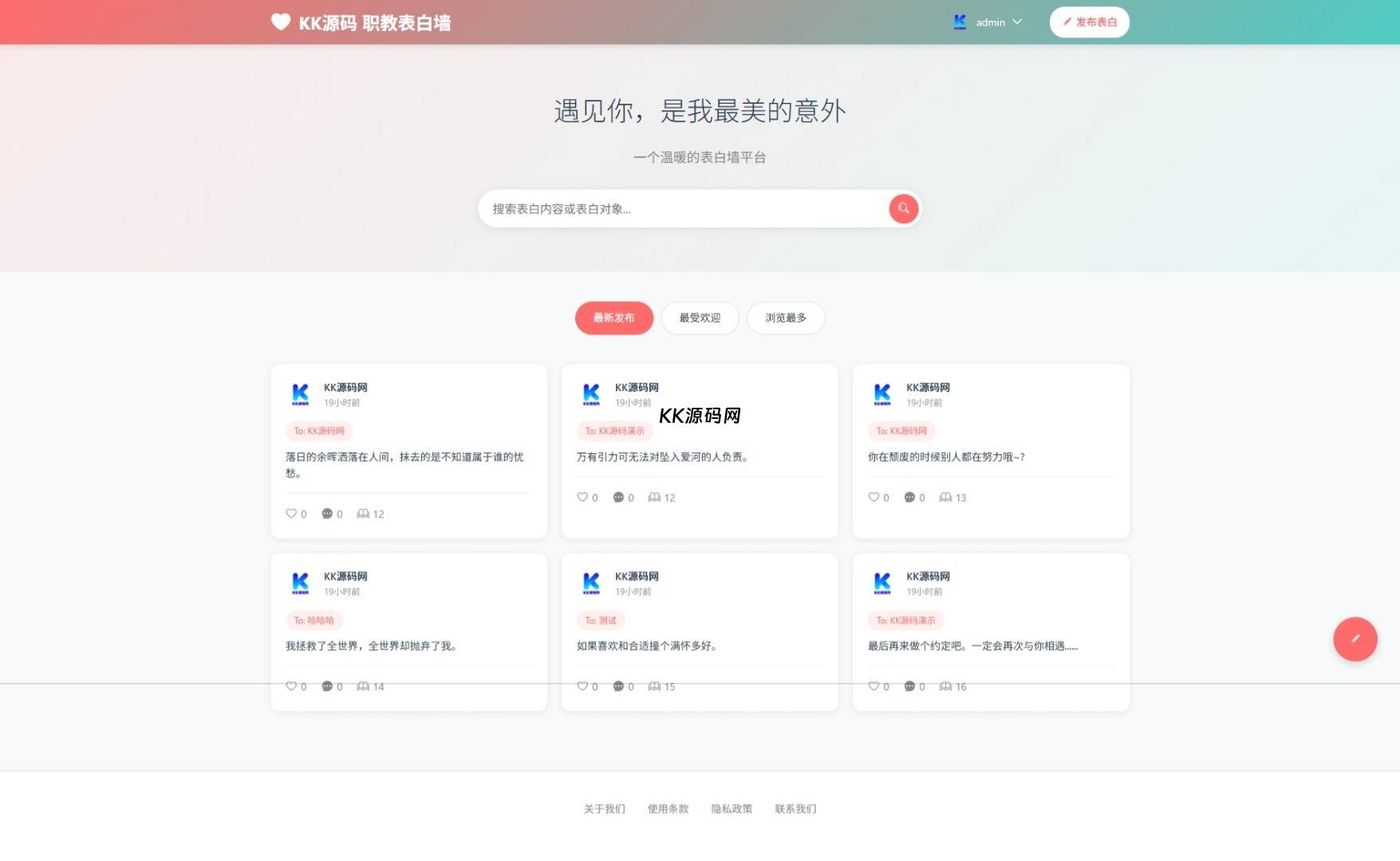Click avatar on 最后再来做个约定吧 post card

[882, 583]
